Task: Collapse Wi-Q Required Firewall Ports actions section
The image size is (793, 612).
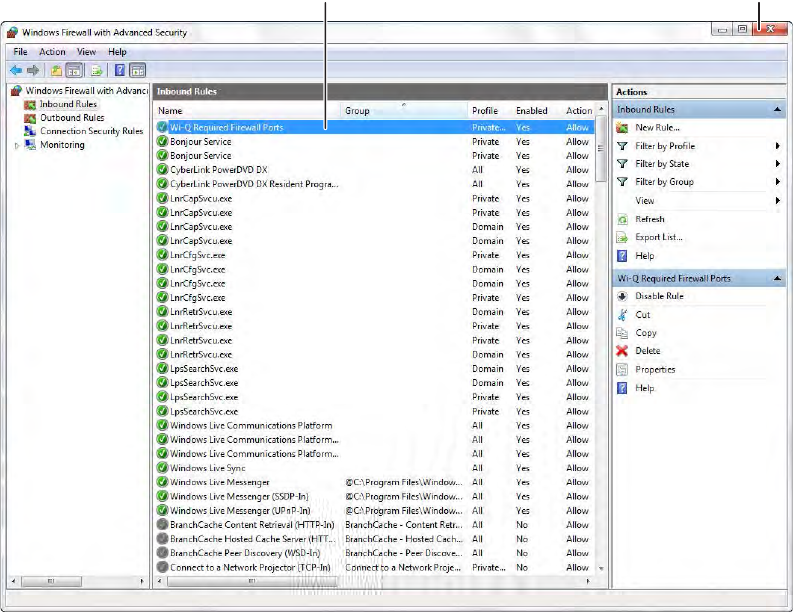Action: [777, 279]
